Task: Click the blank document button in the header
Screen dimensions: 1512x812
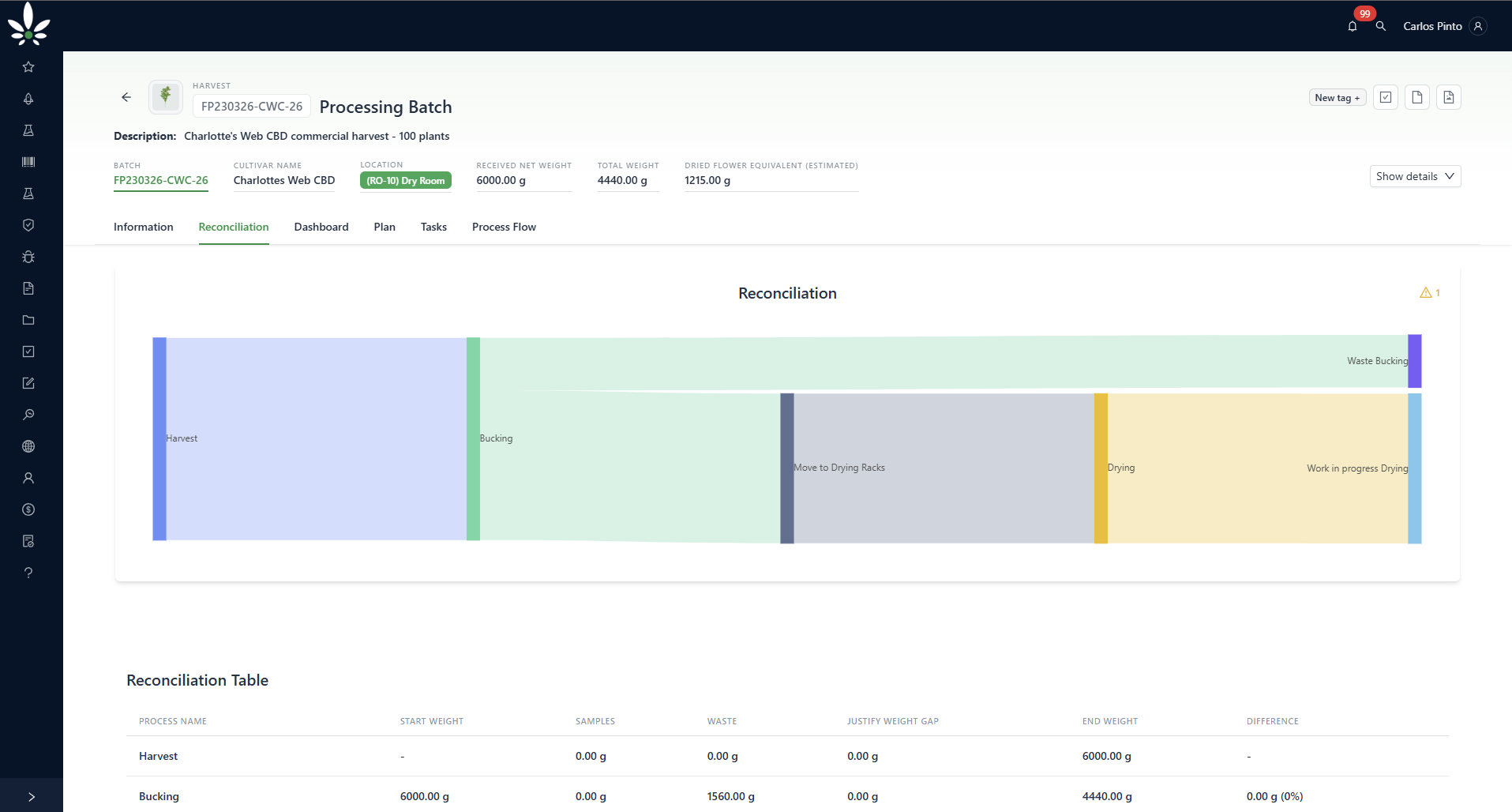Action: coord(1417,97)
